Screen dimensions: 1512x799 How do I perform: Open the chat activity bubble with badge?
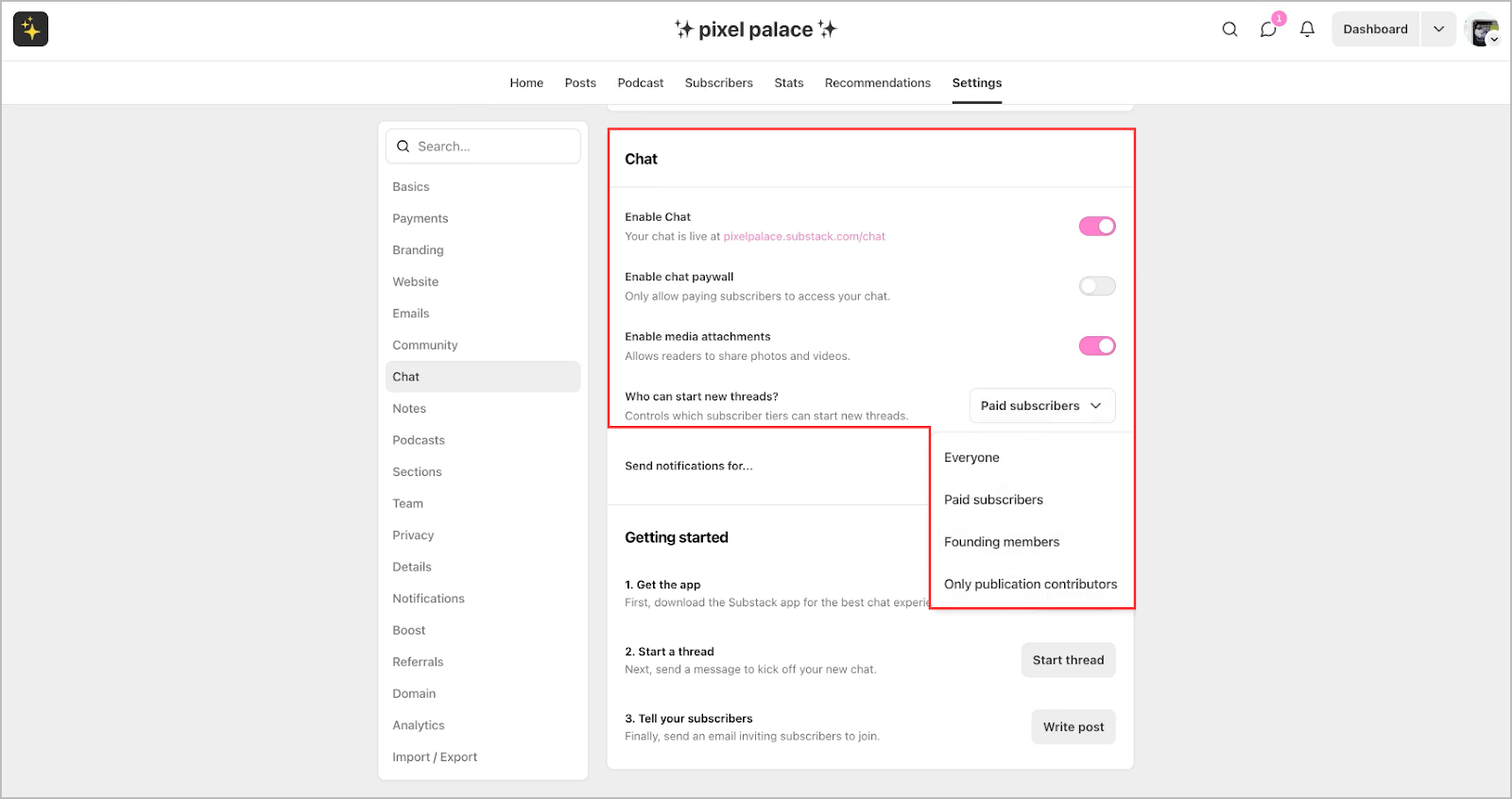click(1268, 29)
